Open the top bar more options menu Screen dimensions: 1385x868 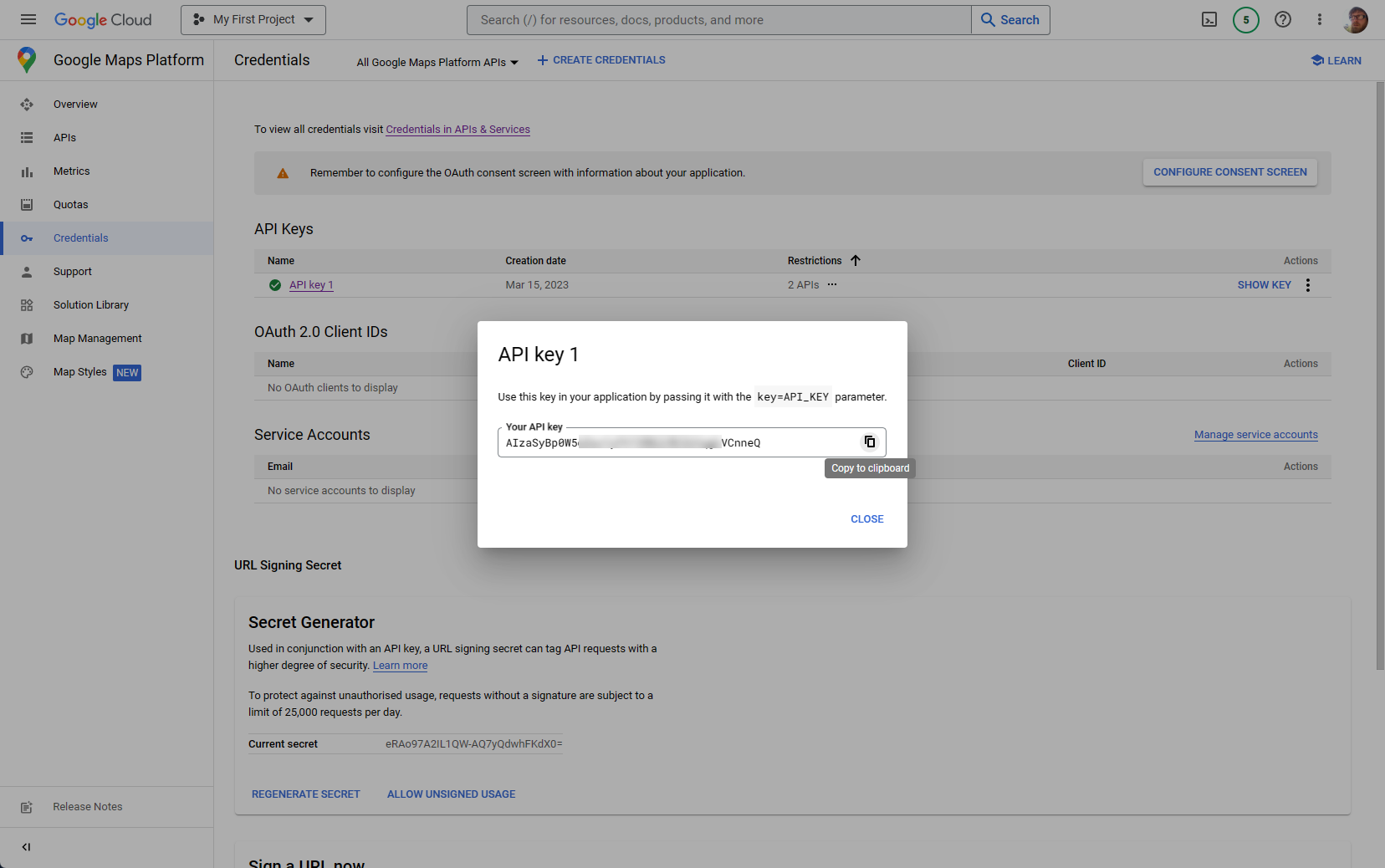[x=1320, y=19]
